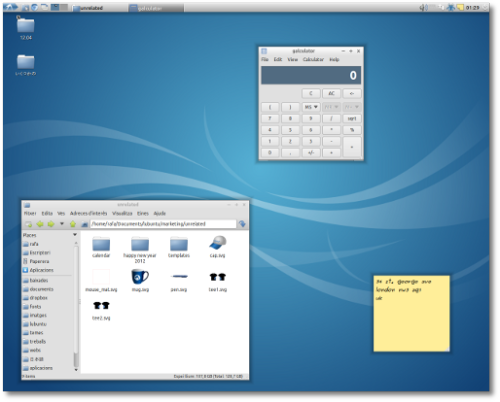Open the Calculator menu in galculator
Viewport: 500px width, 402px height.
pos(313,59)
